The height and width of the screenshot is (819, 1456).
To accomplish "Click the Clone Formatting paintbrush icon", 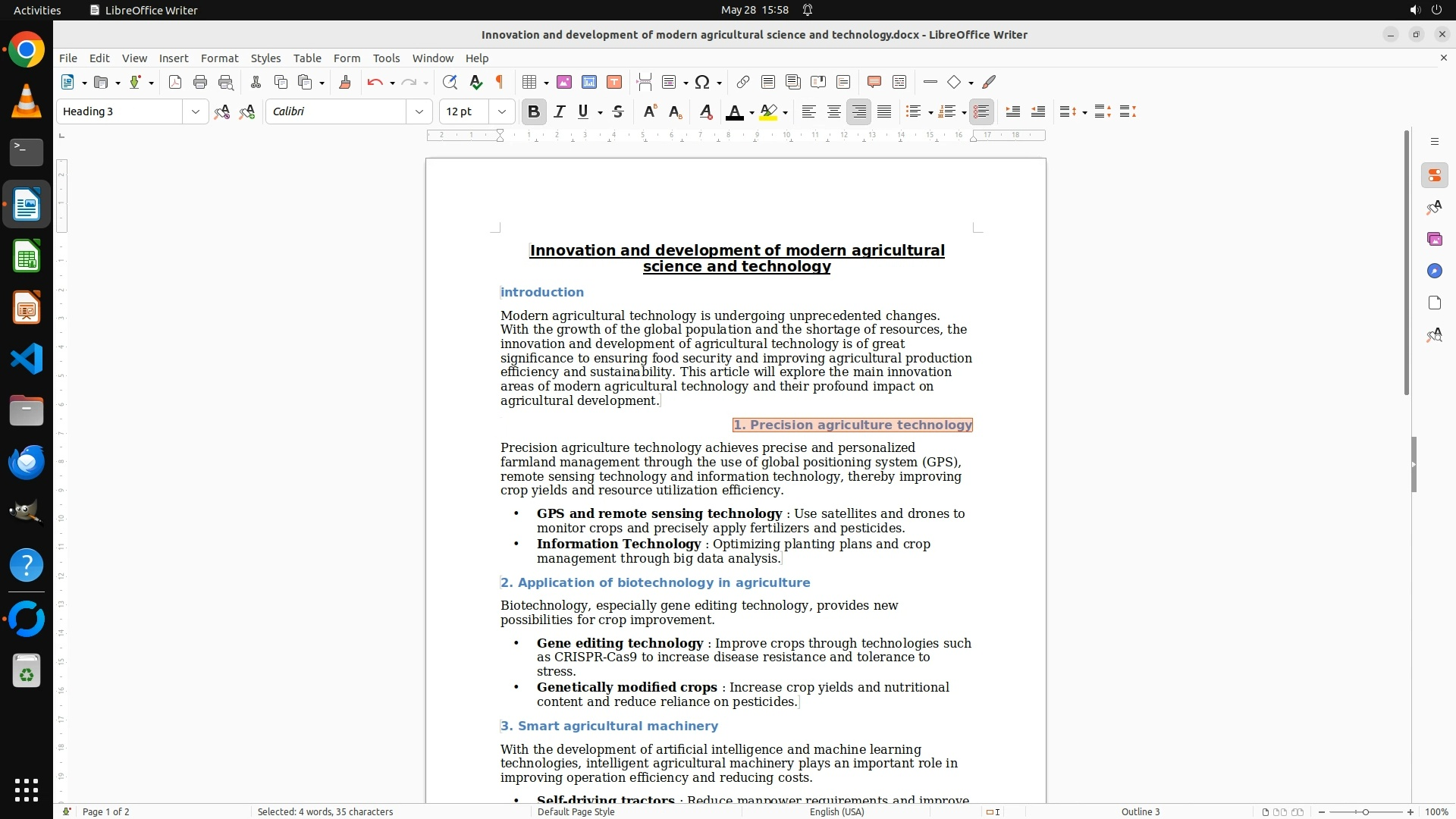I will [345, 82].
